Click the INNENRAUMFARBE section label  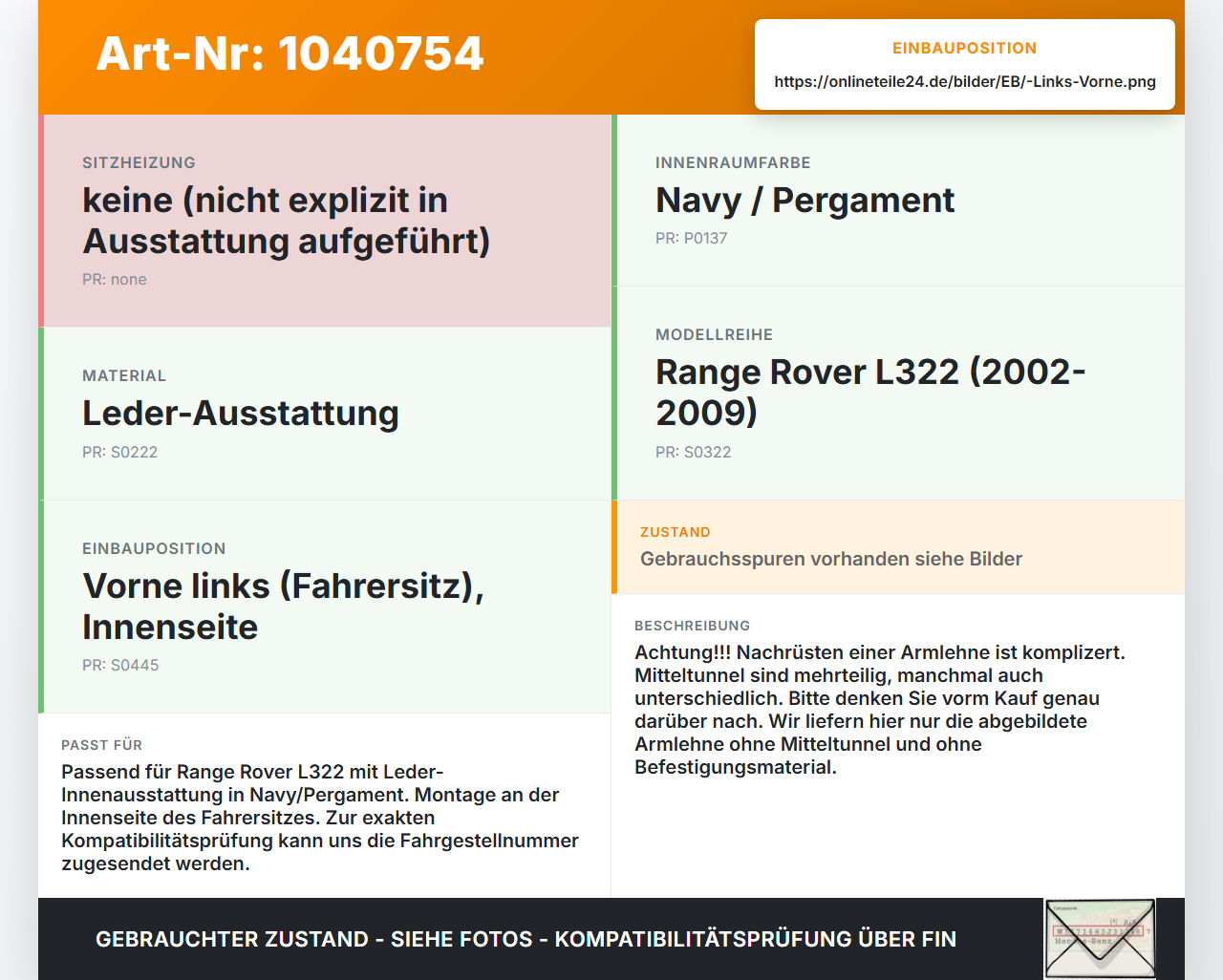click(733, 163)
